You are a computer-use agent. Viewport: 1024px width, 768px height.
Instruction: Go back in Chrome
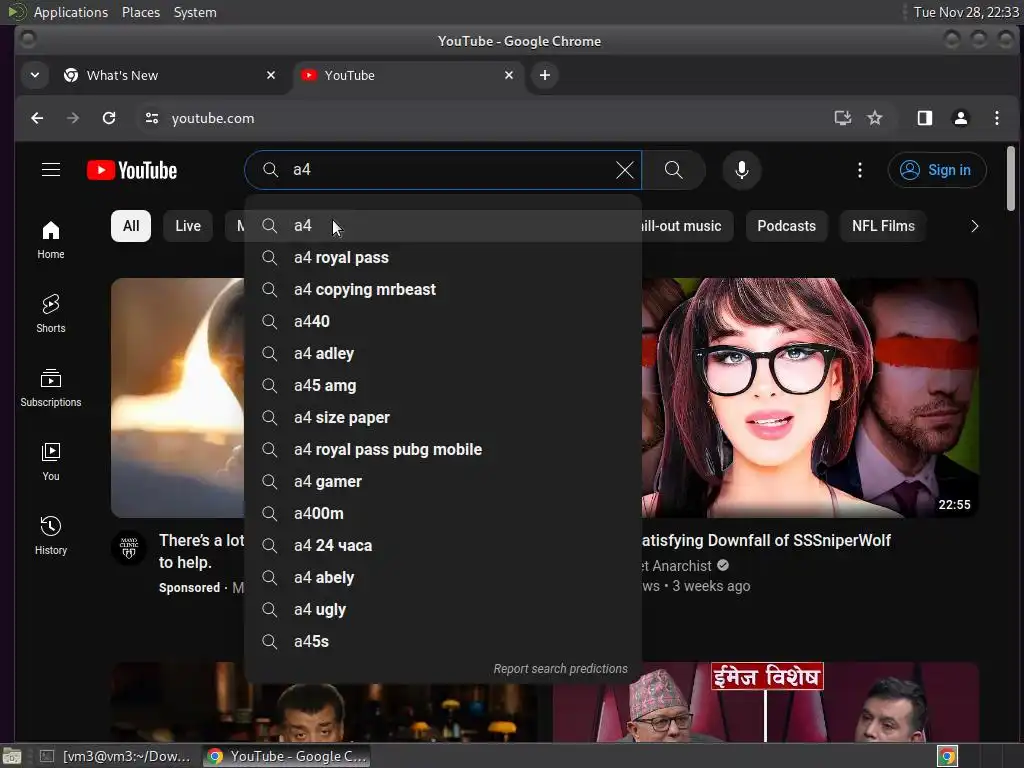point(37,118)
